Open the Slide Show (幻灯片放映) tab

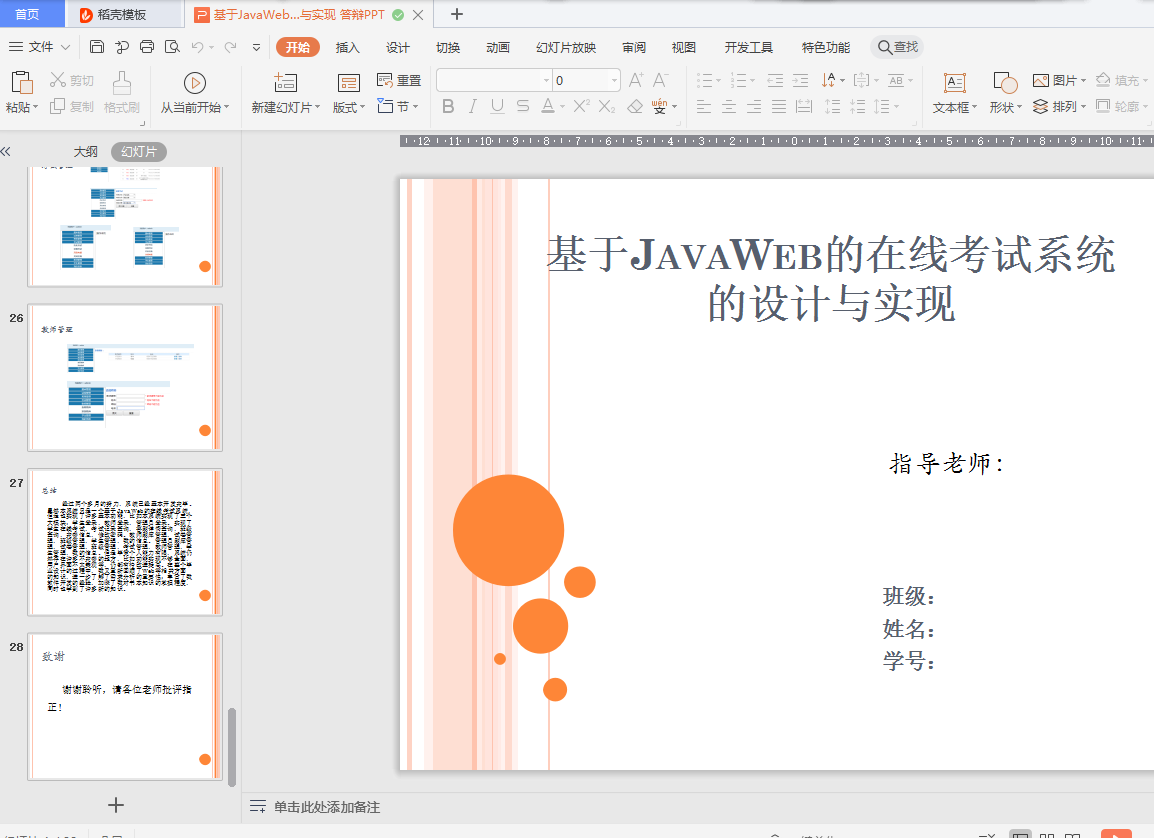click(566, 47)
